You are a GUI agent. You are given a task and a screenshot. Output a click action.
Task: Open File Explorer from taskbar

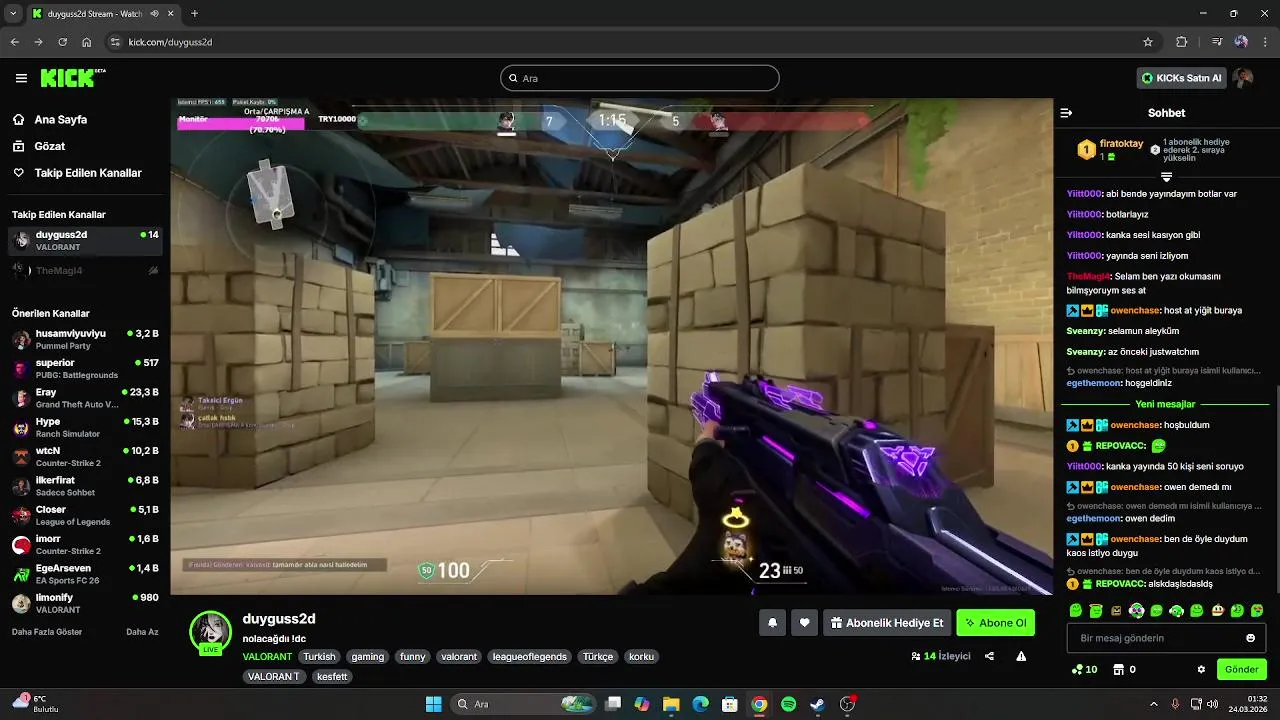click(671, 704)
